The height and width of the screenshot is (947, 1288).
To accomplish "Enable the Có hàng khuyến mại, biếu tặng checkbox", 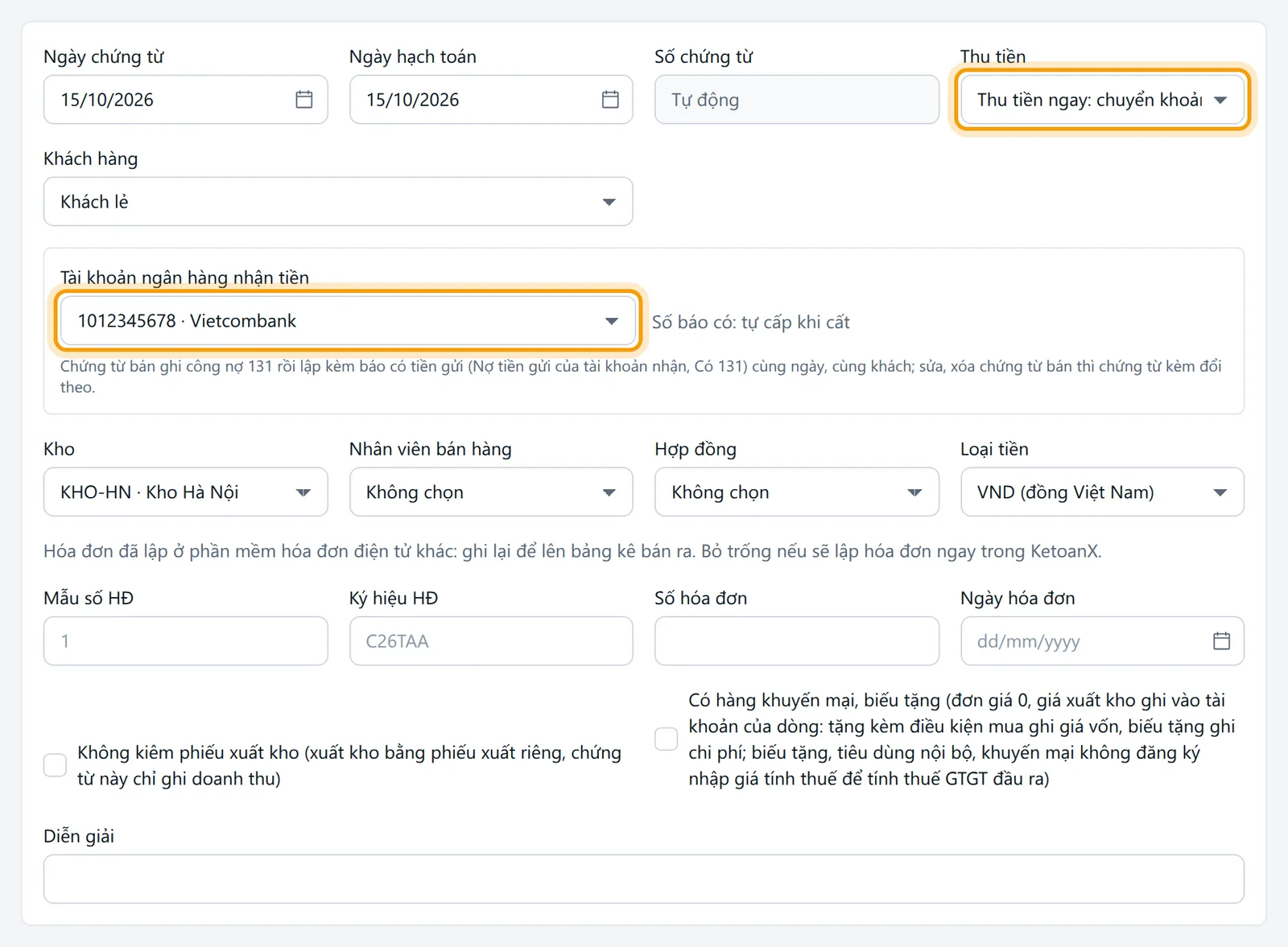I will click(x=667, y=739).
